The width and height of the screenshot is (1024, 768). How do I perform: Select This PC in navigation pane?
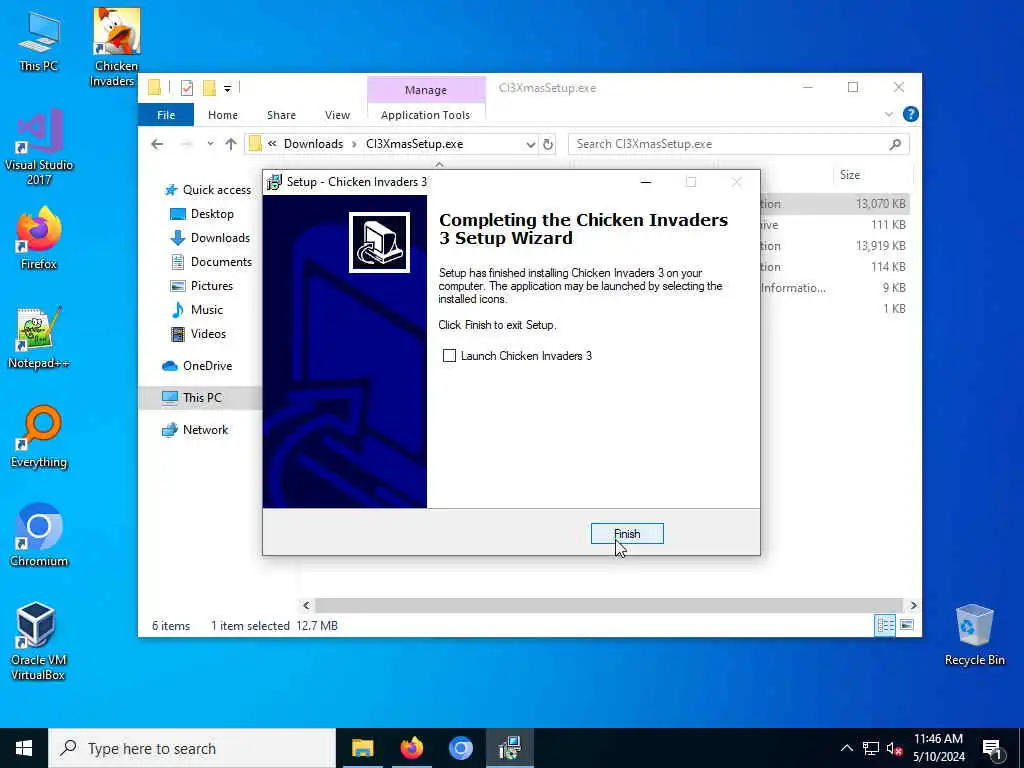200,397
